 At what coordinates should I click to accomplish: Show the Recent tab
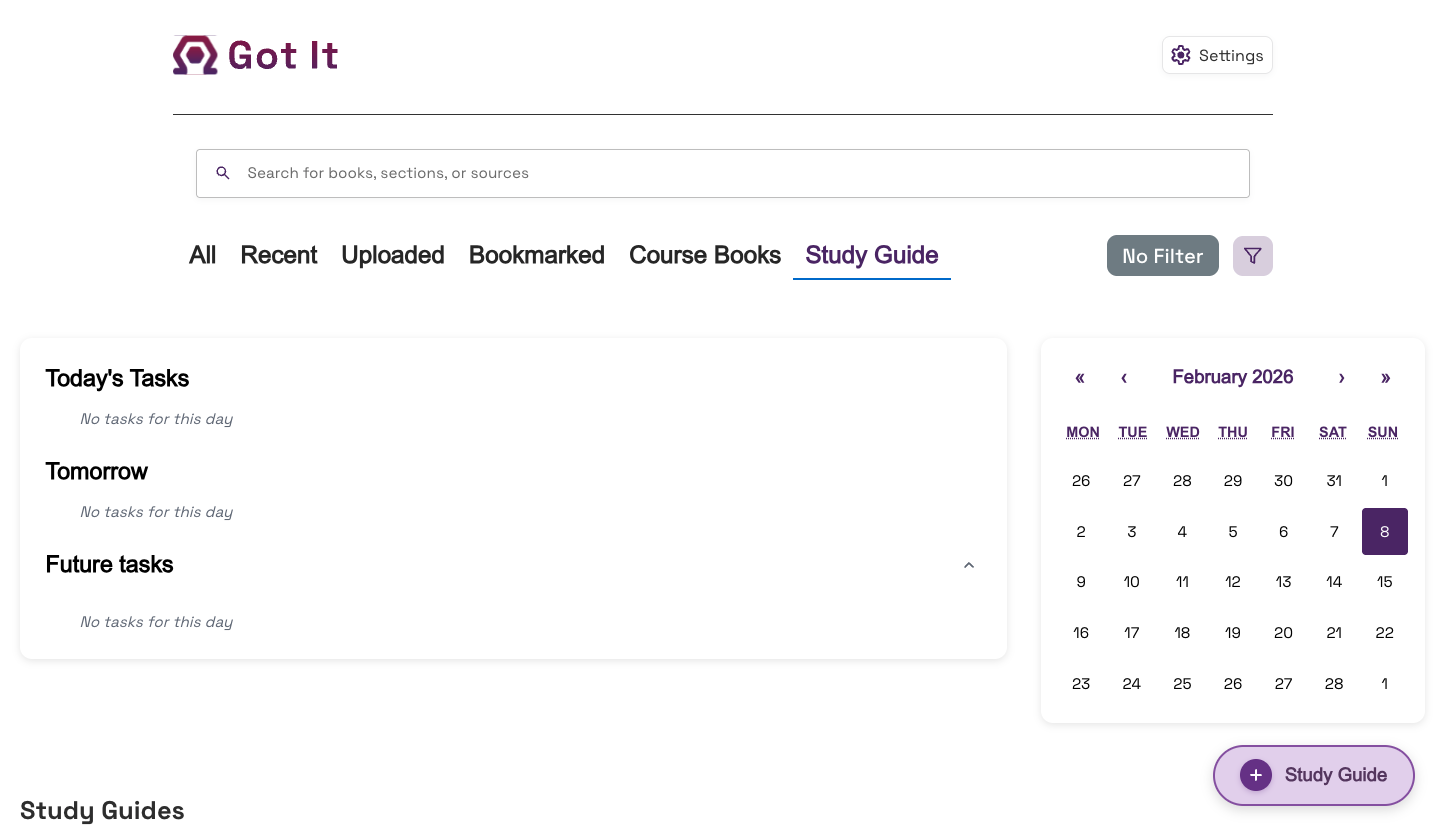(x=278, y=255)
